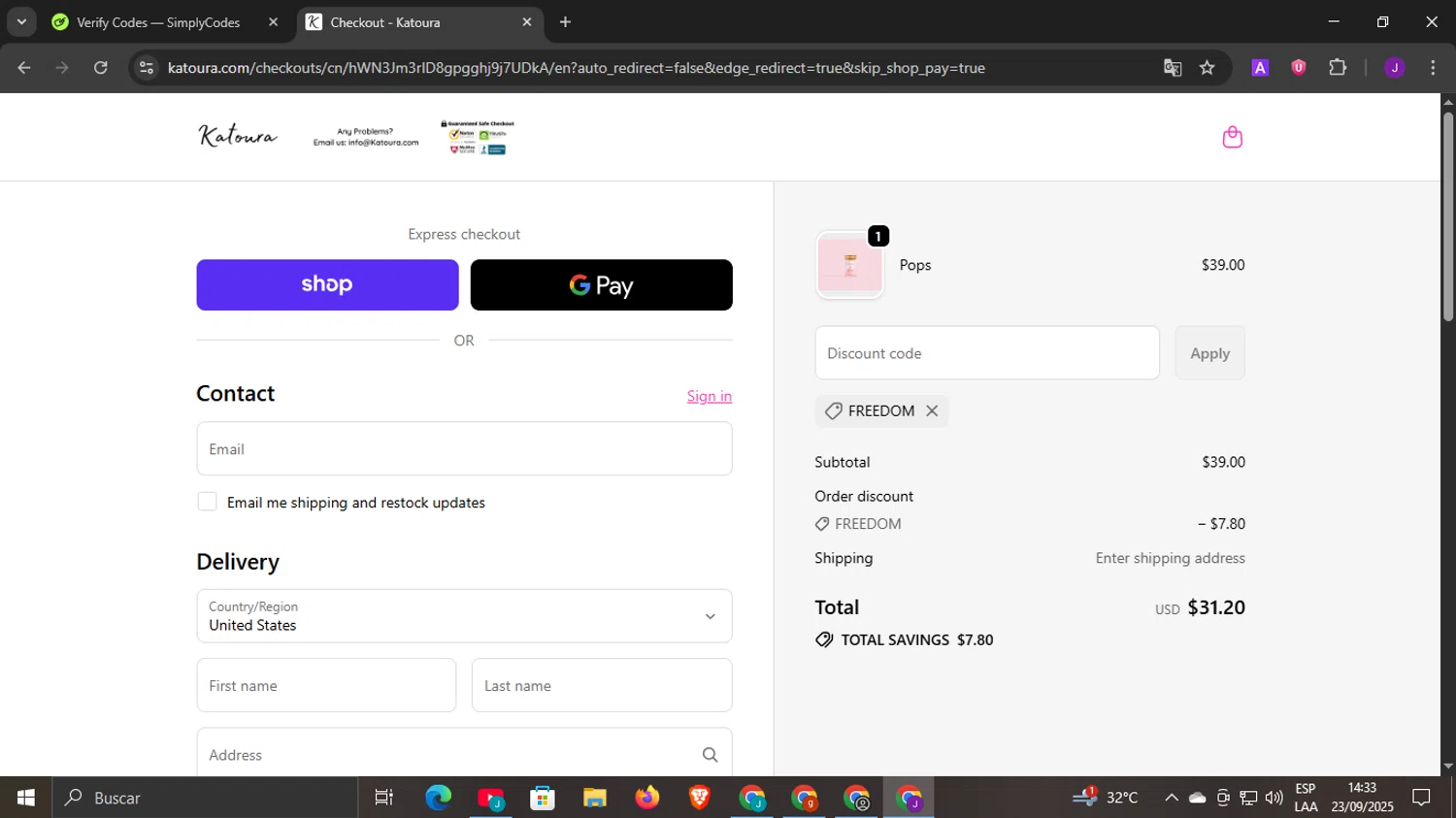Image resolution: width=1456 pixels, height=818 pixels.
Task: Open the purple A extension icon
Action: tap(1260, 68)
